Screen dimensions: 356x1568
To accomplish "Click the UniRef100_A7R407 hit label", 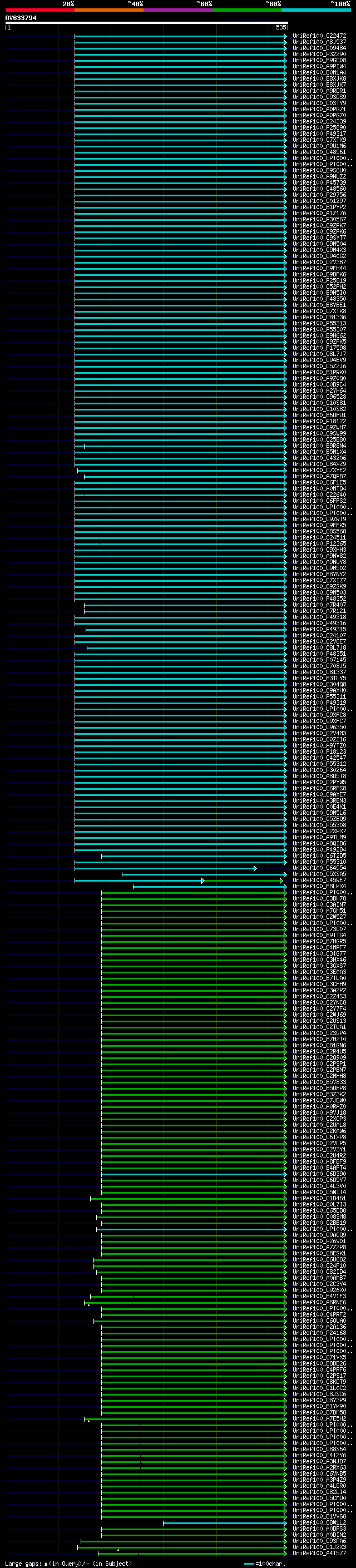I will coord(319,605).
